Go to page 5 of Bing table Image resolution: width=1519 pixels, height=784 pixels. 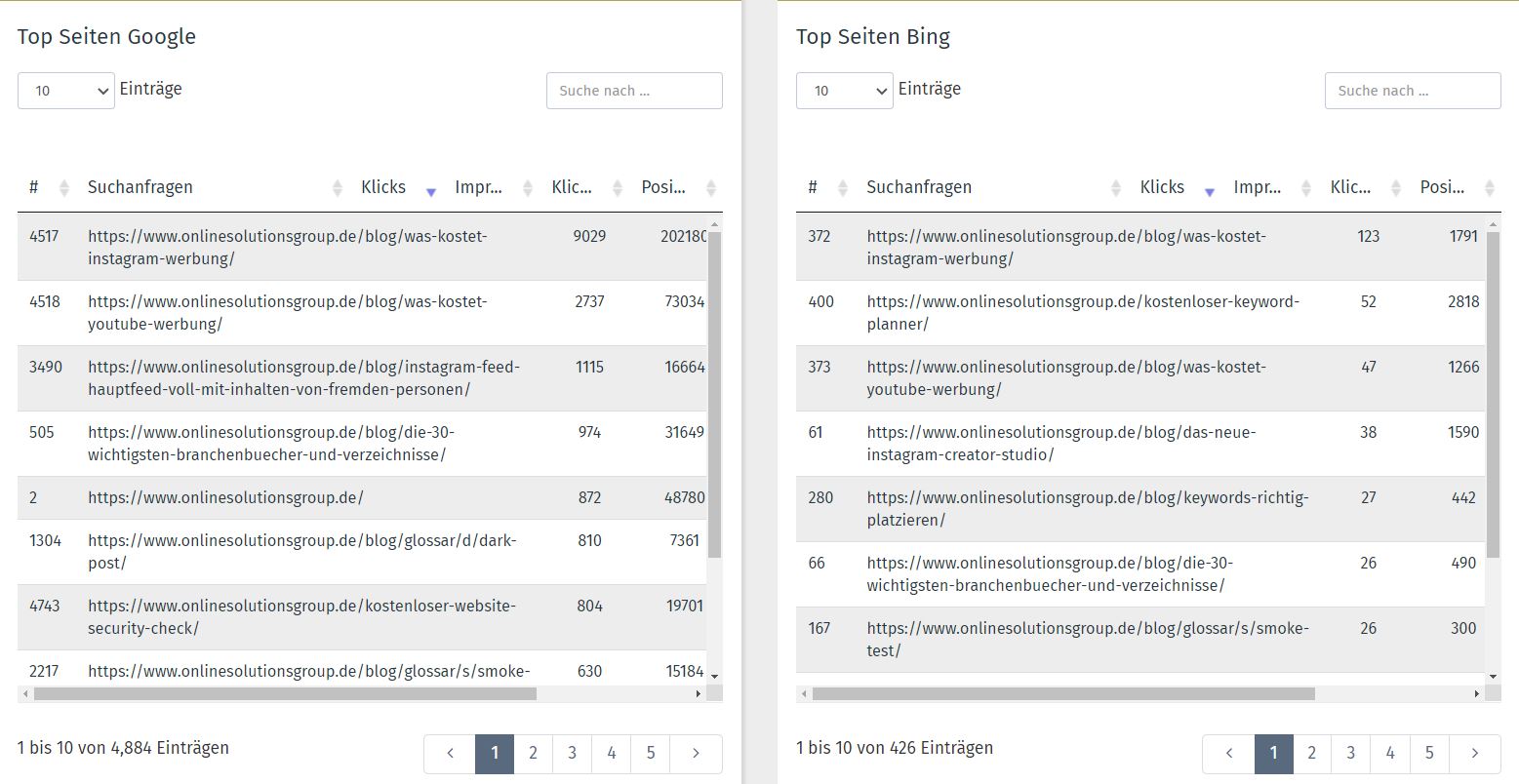1429,753
